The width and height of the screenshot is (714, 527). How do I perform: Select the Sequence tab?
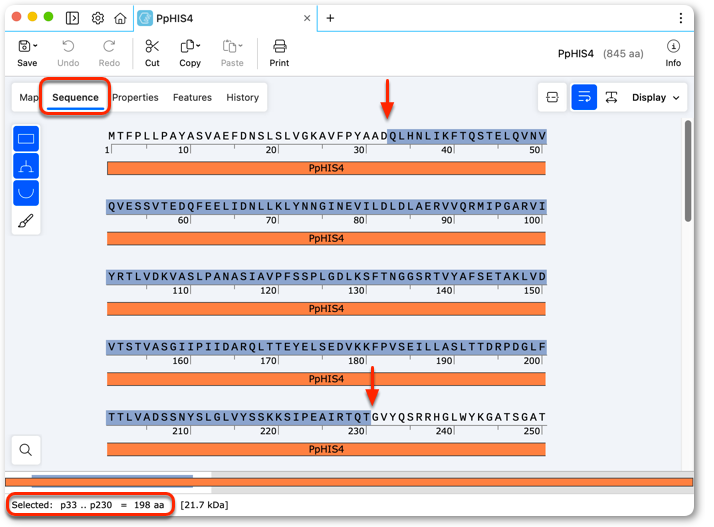(x=75, y=97)
